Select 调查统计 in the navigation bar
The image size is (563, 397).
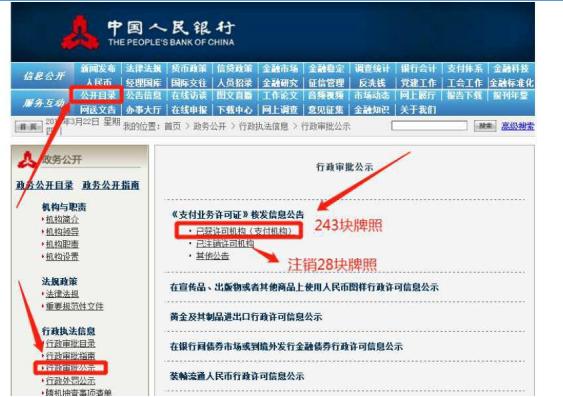[x=372, y=69]
